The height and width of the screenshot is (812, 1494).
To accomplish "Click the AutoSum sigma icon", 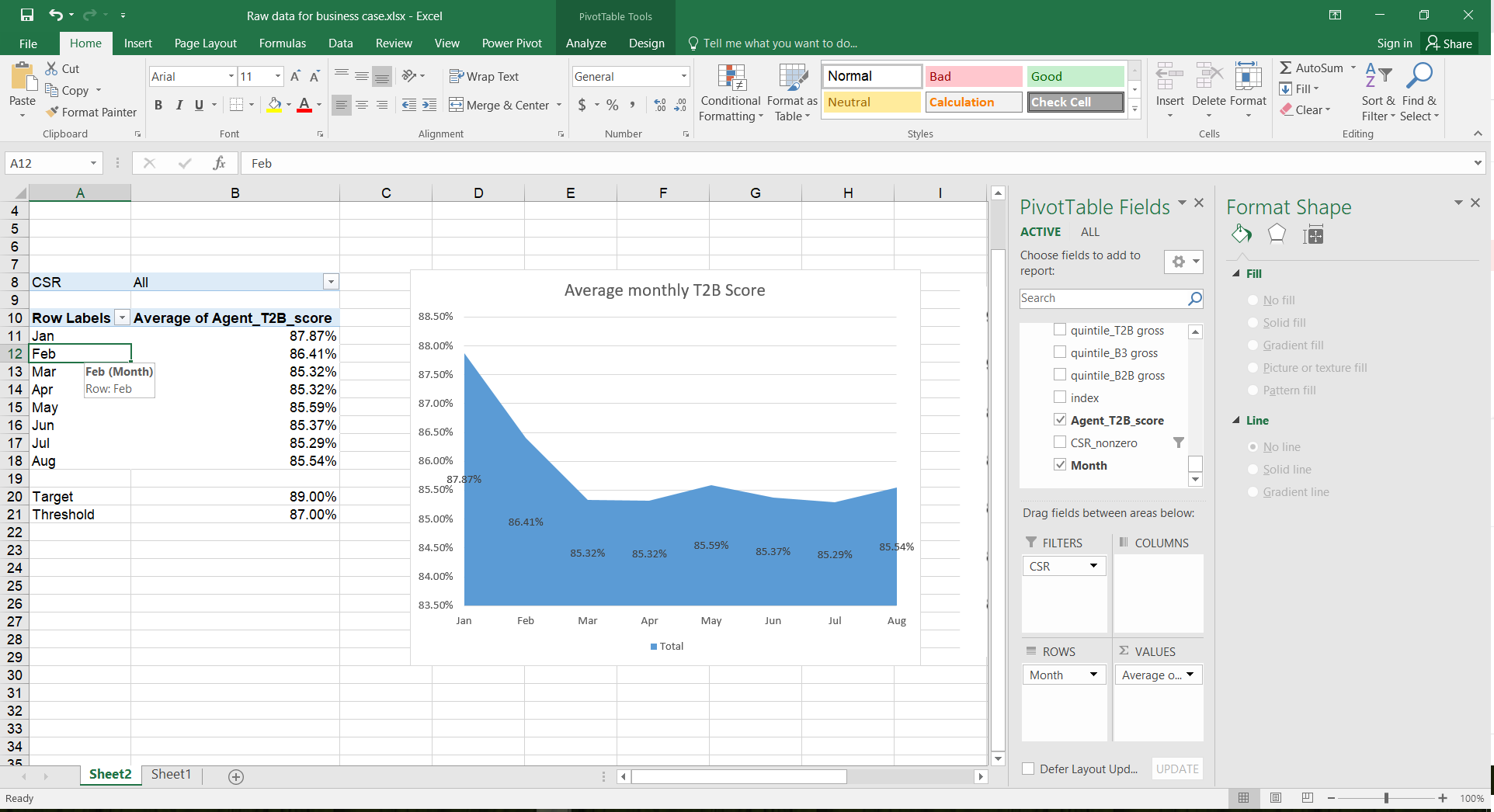I will click(x=1286, y=68).
